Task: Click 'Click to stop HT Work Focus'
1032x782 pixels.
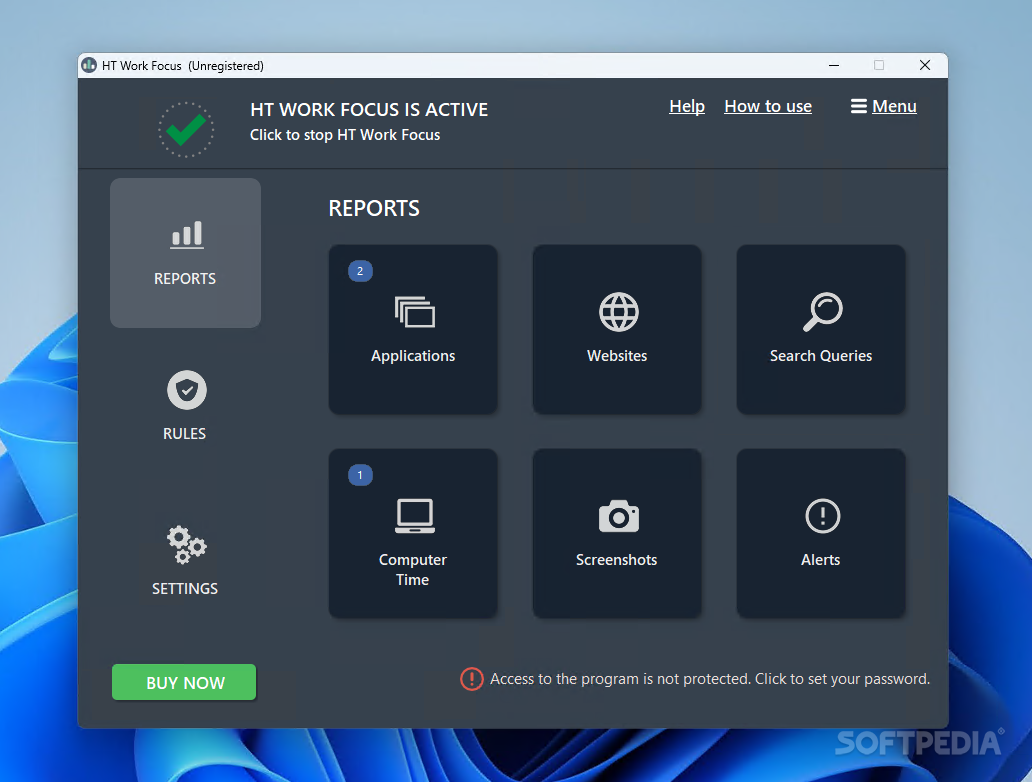Action: point(345,135)
